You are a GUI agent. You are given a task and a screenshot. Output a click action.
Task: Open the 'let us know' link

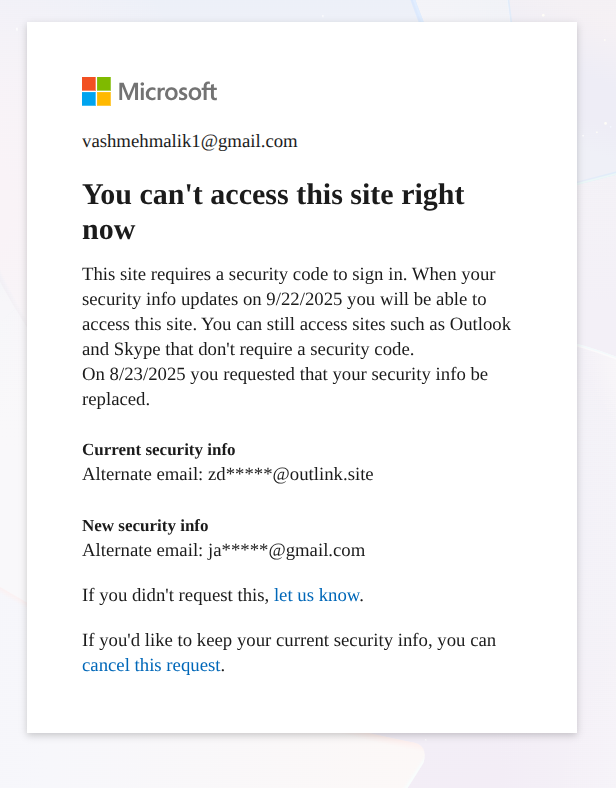click(317, 595)
